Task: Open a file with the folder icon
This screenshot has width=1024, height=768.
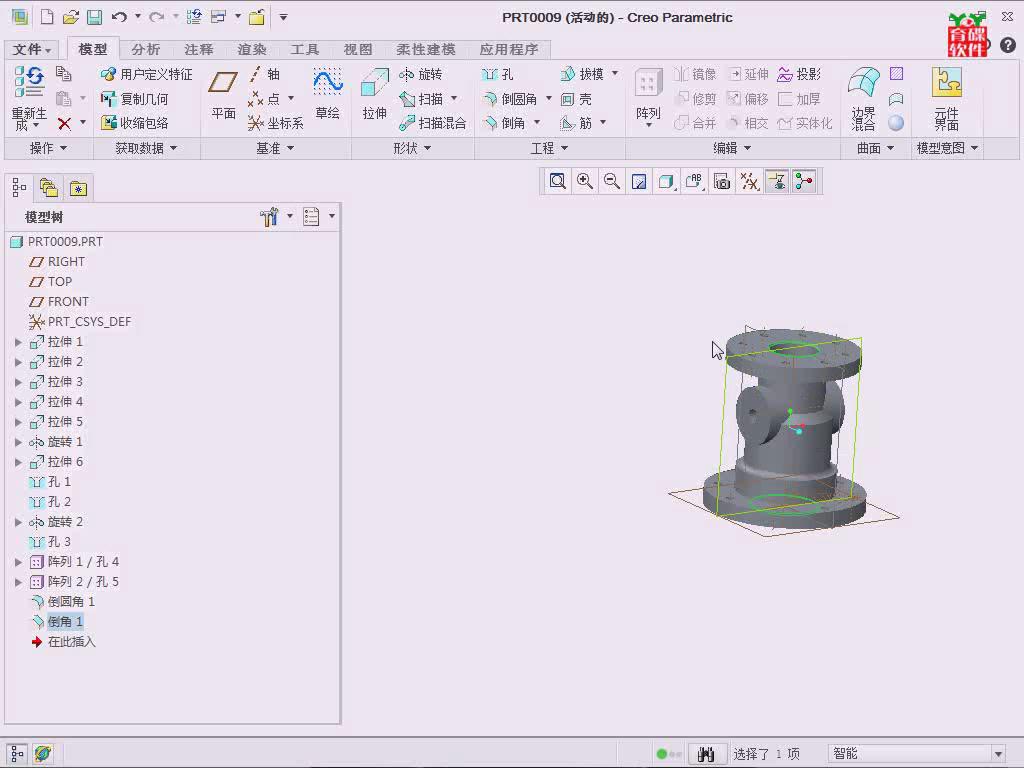Action: 71,17
